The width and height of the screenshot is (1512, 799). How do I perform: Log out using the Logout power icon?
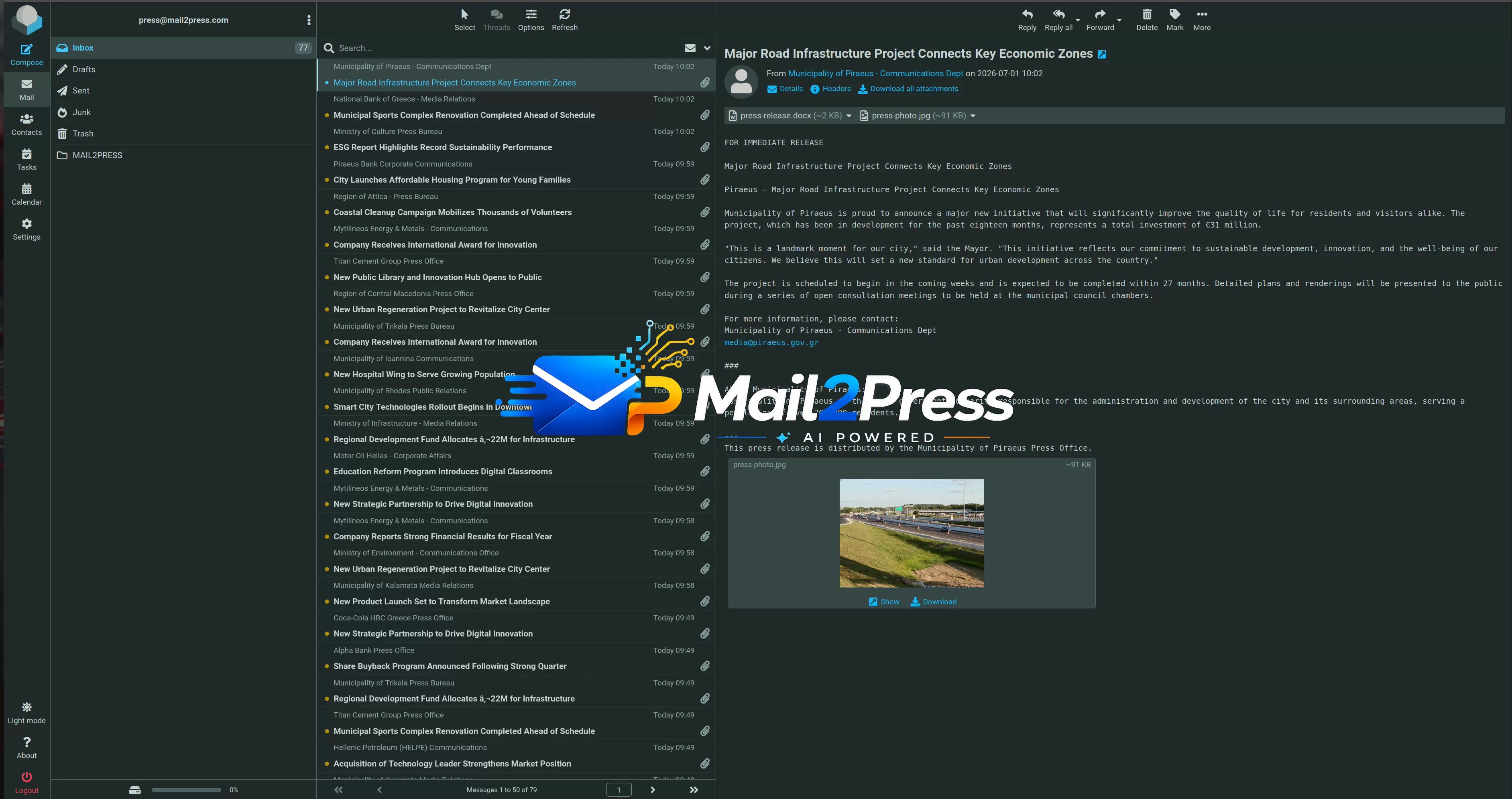coord(26,783)
